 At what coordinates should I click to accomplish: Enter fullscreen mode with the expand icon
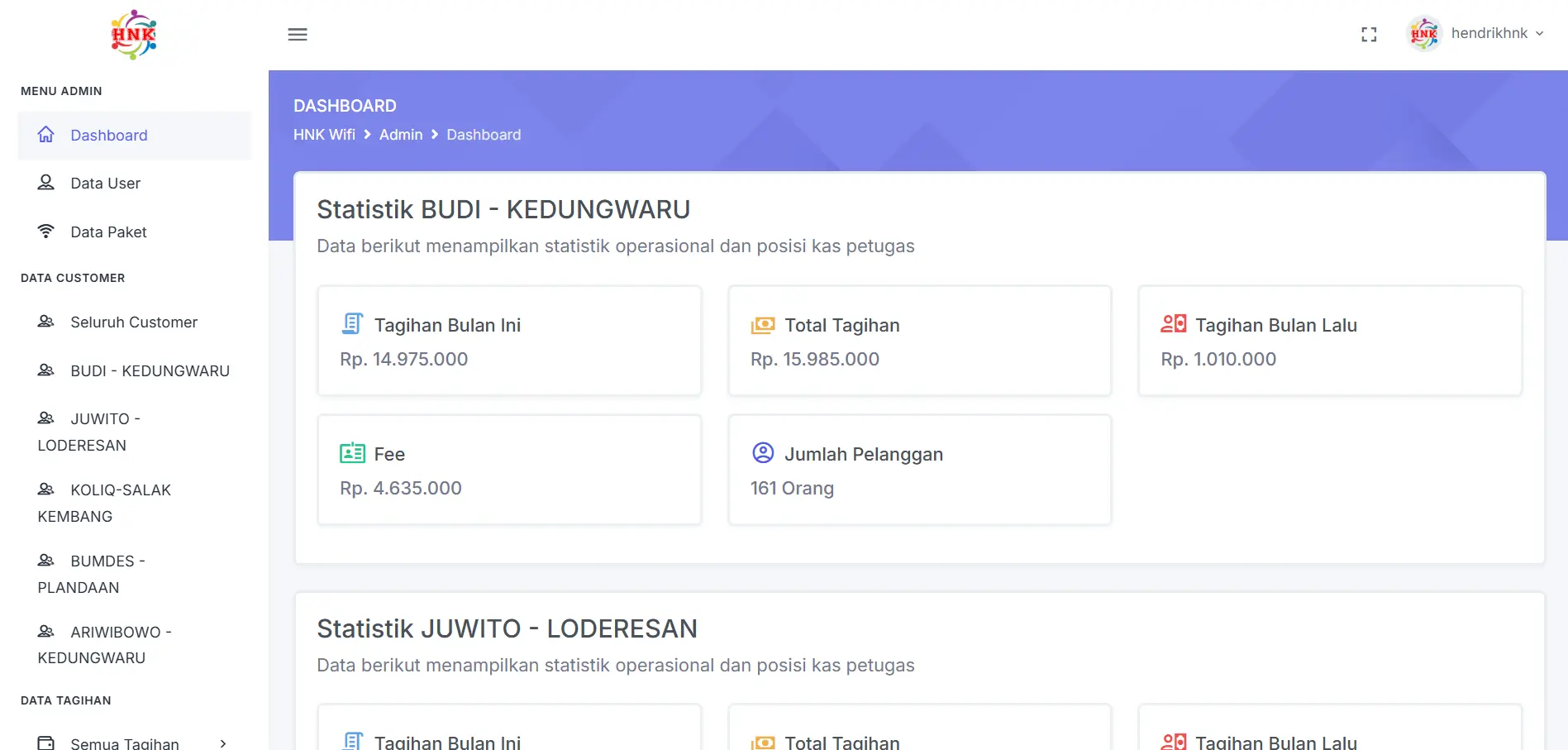click(1369, 34)
